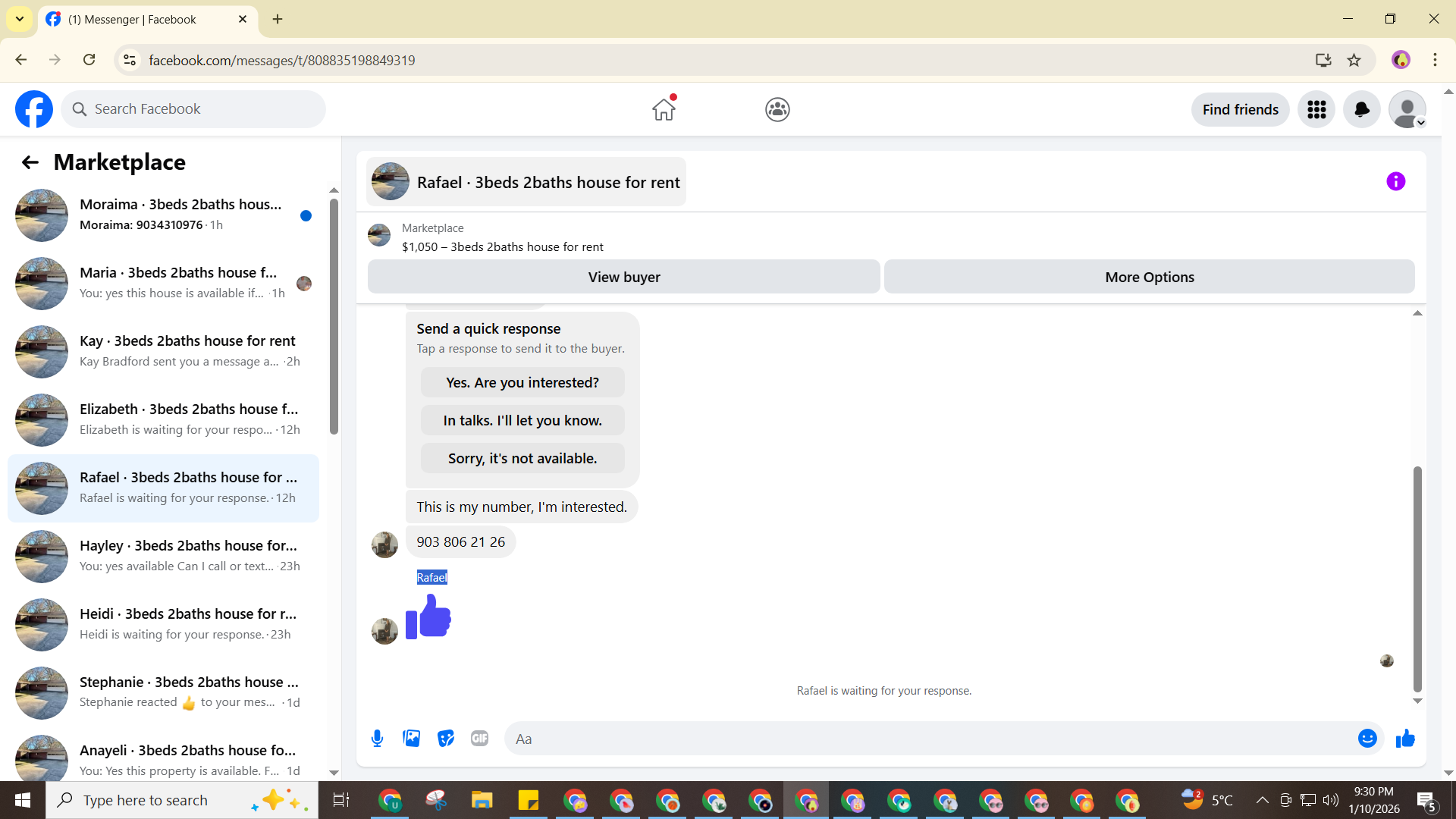The image size is (1456, 819).
Task: Send a thumbs-up like
Action: tap(1405, 739)
